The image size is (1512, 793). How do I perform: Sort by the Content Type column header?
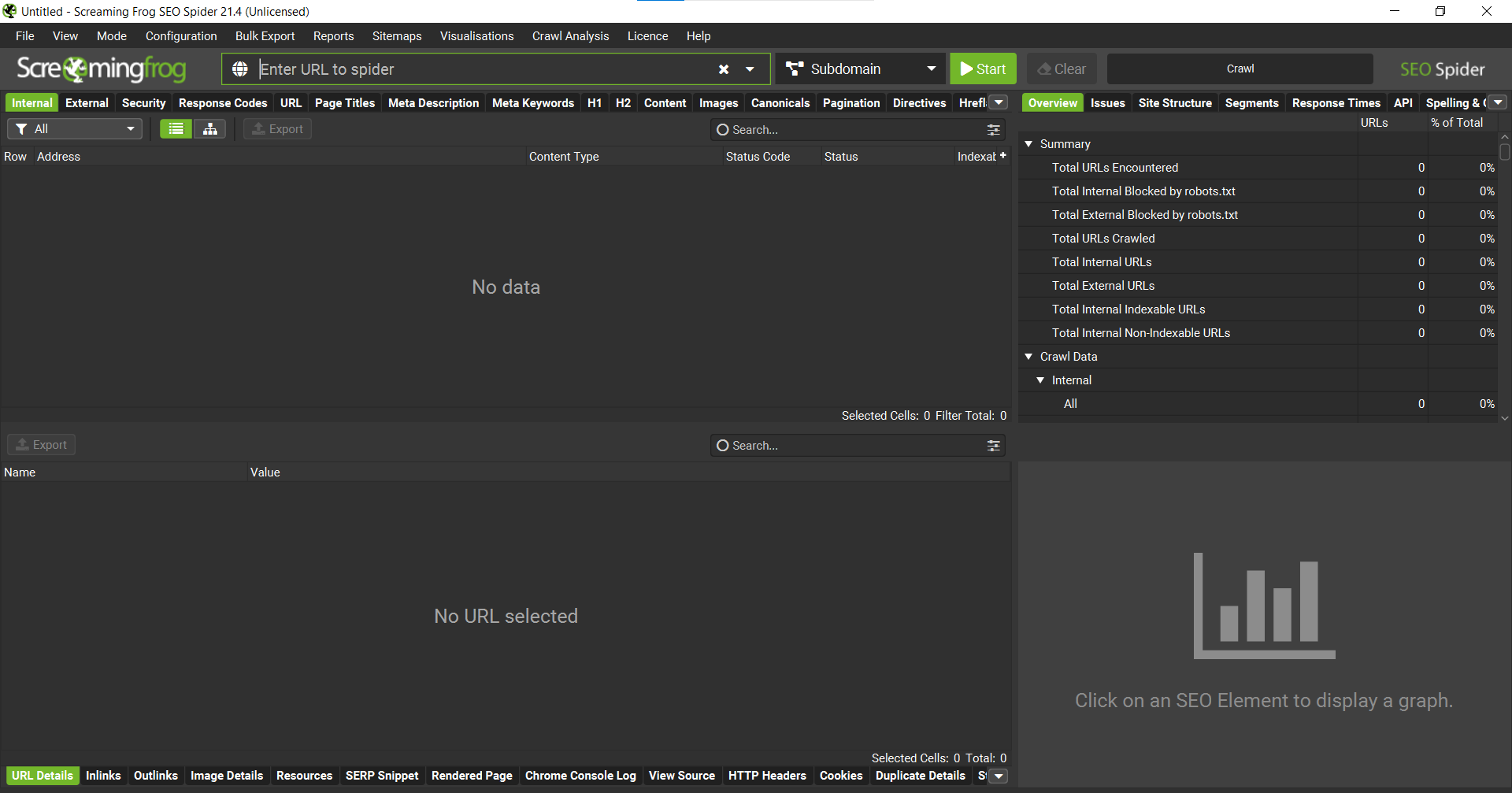[624, 157]
